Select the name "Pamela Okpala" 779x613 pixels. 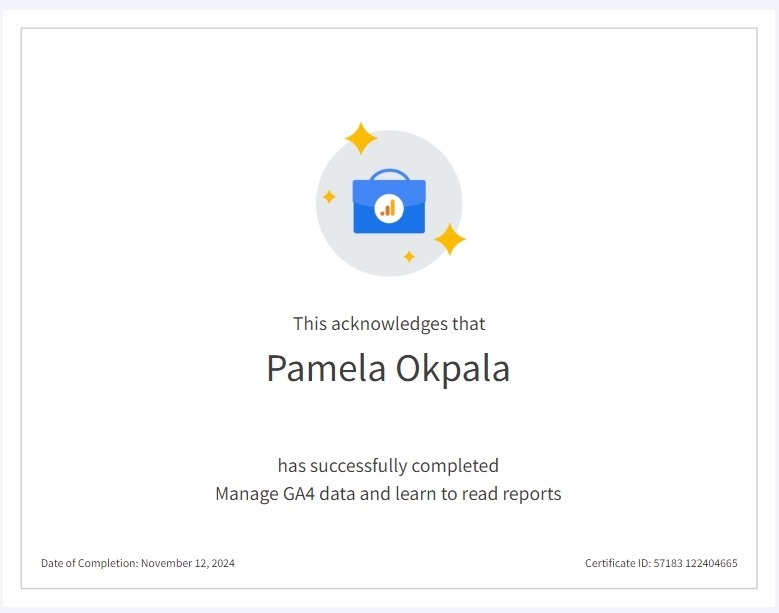coord(389,369)
